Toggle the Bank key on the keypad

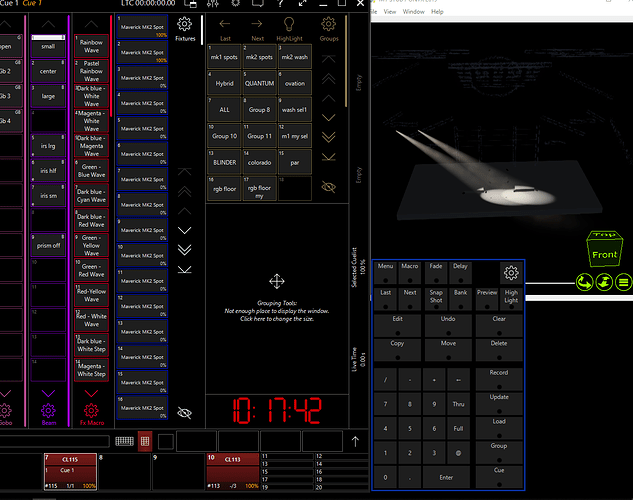point(460,299)
